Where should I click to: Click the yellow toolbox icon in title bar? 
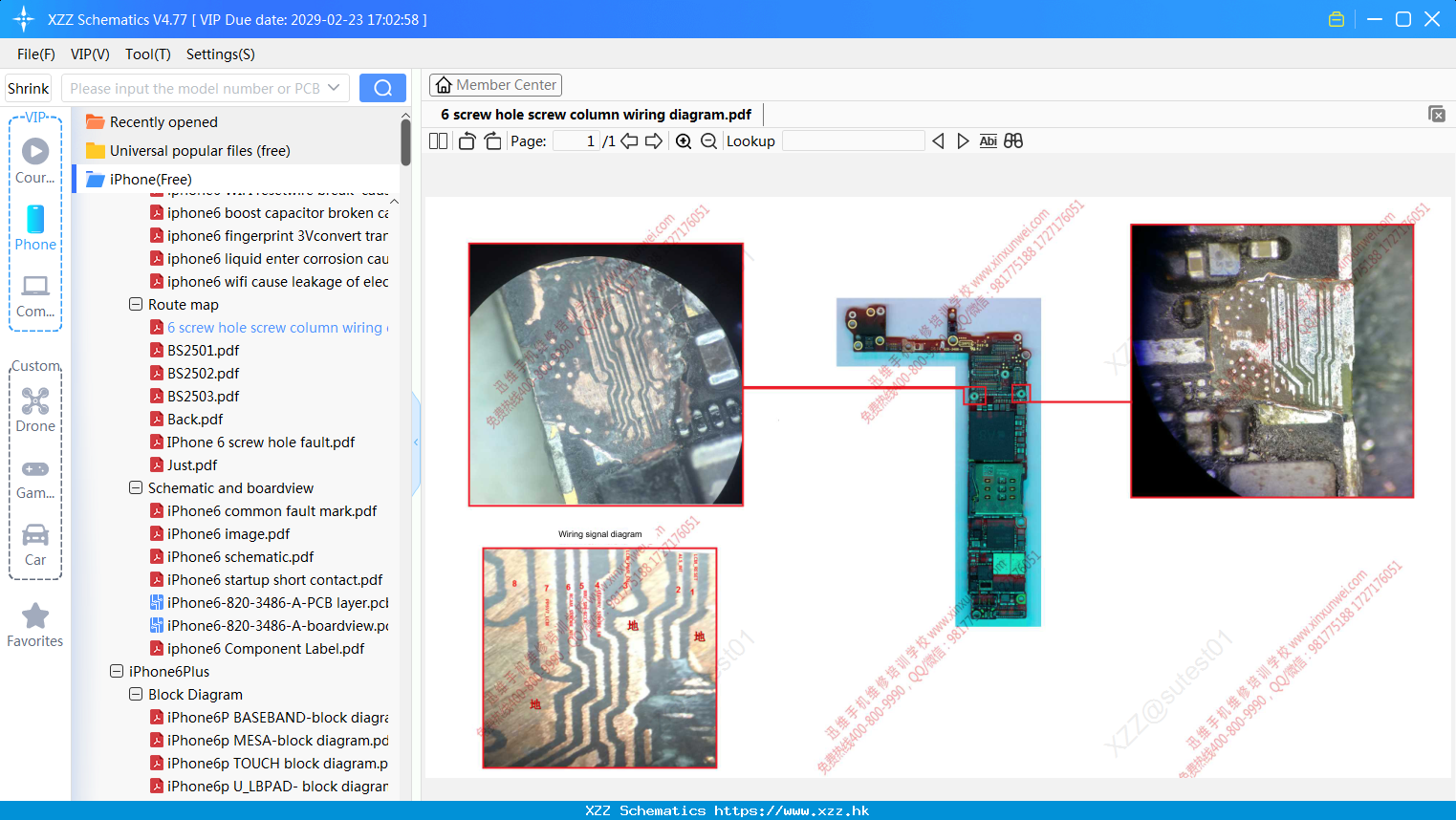[x=1336, y=19]
